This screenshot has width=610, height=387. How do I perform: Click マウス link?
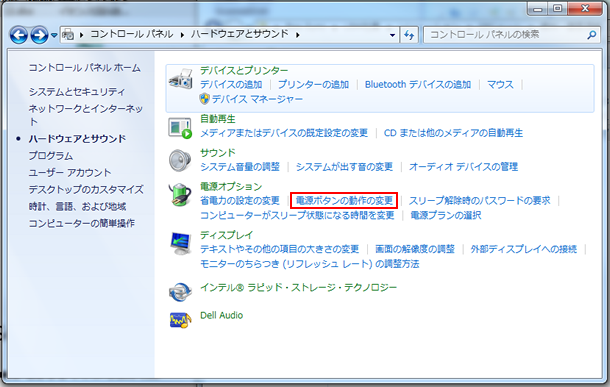click(x=500, y=85)
